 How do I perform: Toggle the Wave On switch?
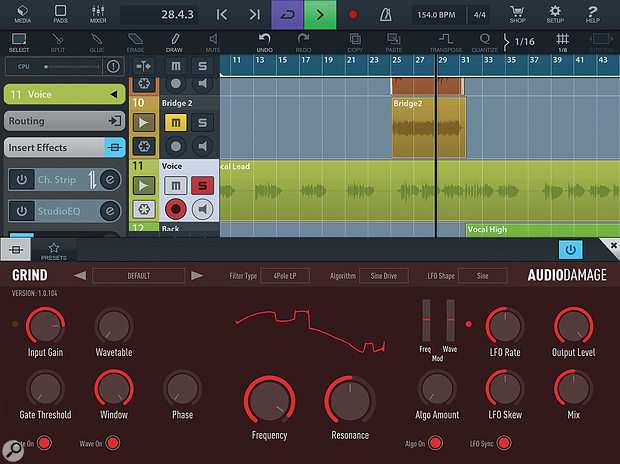pyautogui.click(x=112, y=443)
